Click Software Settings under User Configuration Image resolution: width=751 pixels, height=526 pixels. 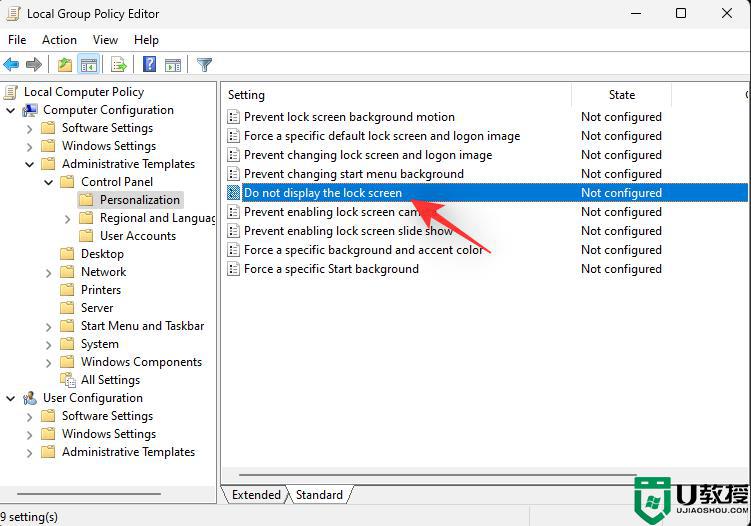pyautogui.click(x=107, y=416)
